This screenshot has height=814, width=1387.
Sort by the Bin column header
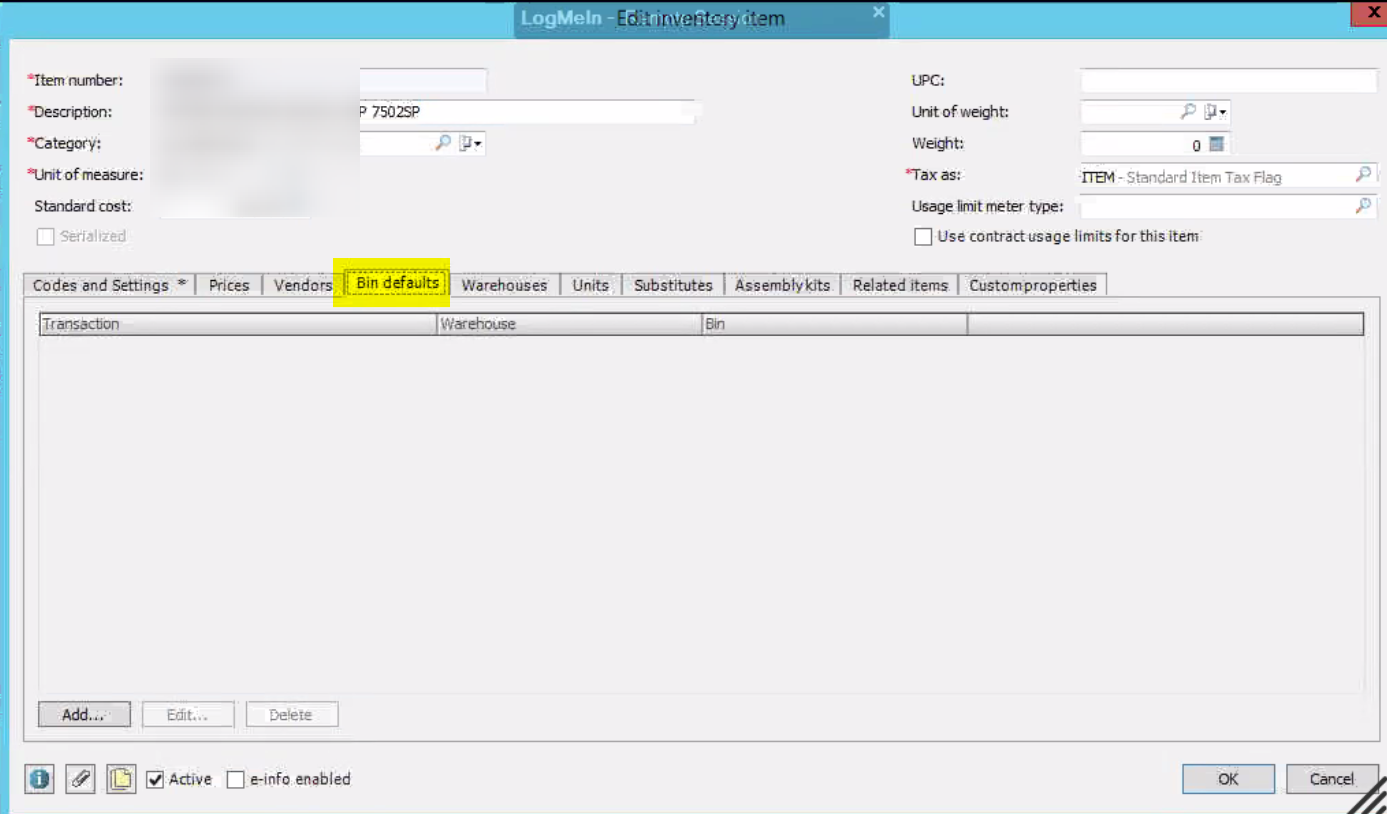[x=835, y=324]
